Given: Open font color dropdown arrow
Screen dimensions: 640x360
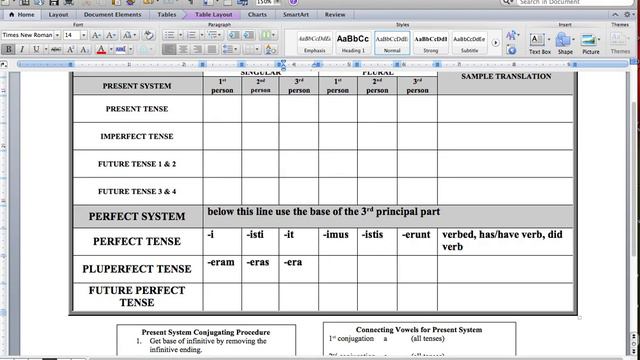Looking at the screenshot, I should pos(110,49).
